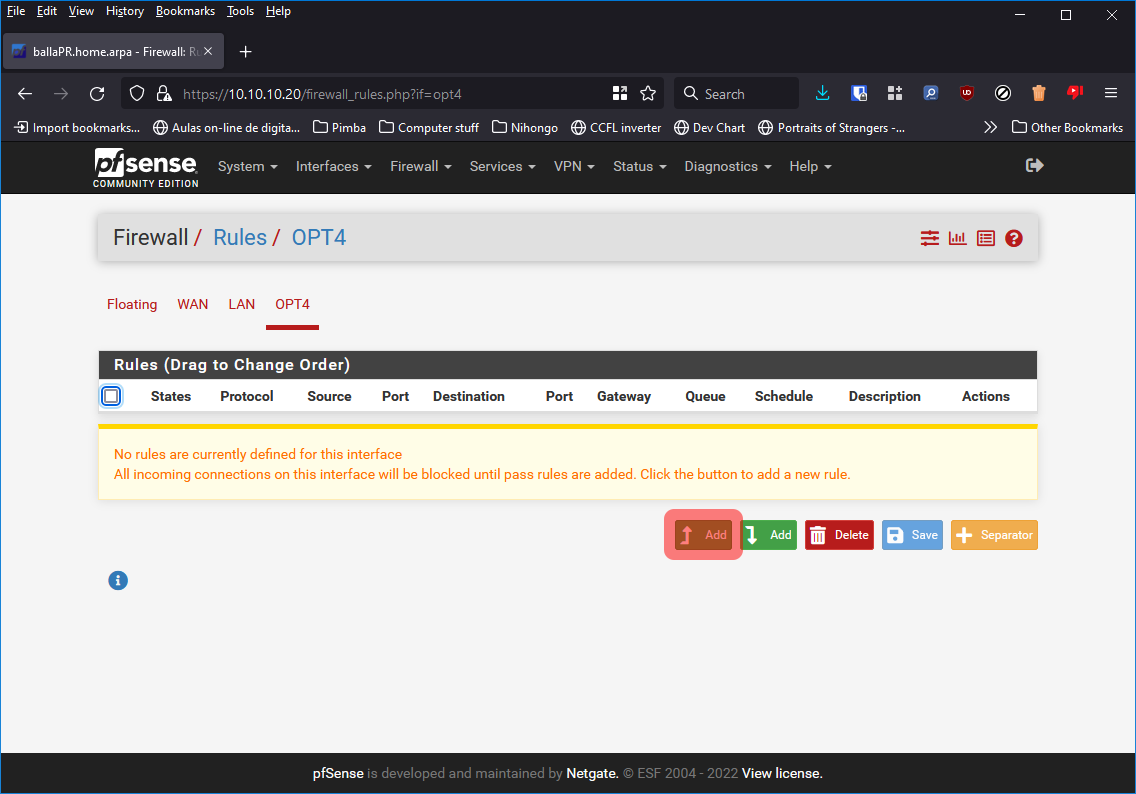Viewport: 1136px width, 794px height.
Task: Open the firewall log list icon
Action: point(986,238)
